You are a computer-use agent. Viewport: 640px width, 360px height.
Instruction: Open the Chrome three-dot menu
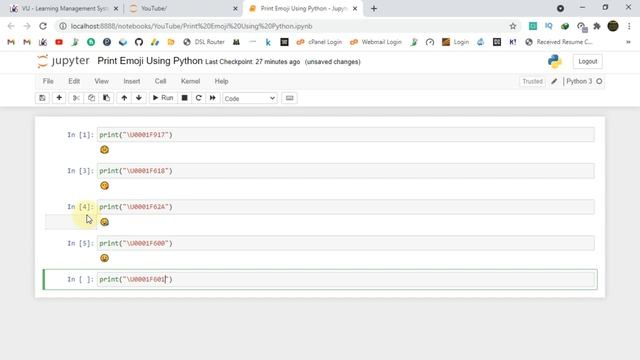[629, 26]
